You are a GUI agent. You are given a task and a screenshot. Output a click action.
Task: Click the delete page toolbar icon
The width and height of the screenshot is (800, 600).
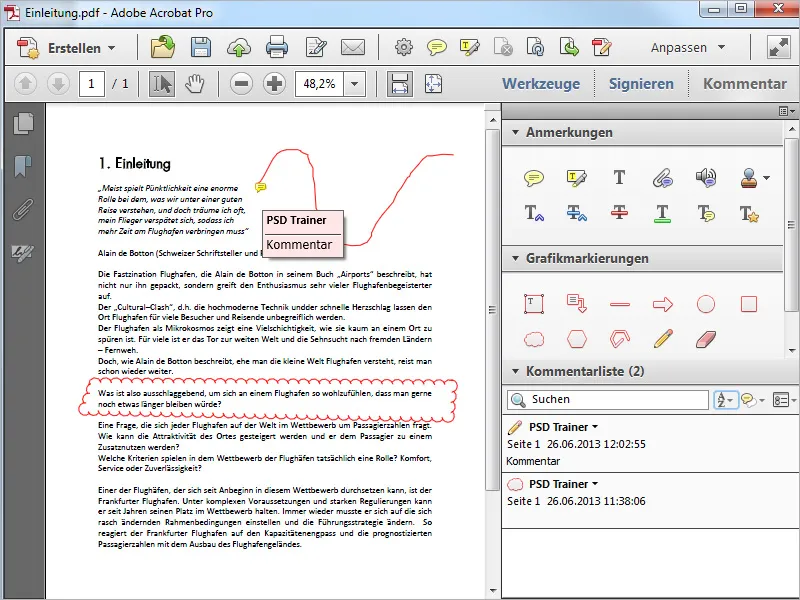(x=503, y=47)
